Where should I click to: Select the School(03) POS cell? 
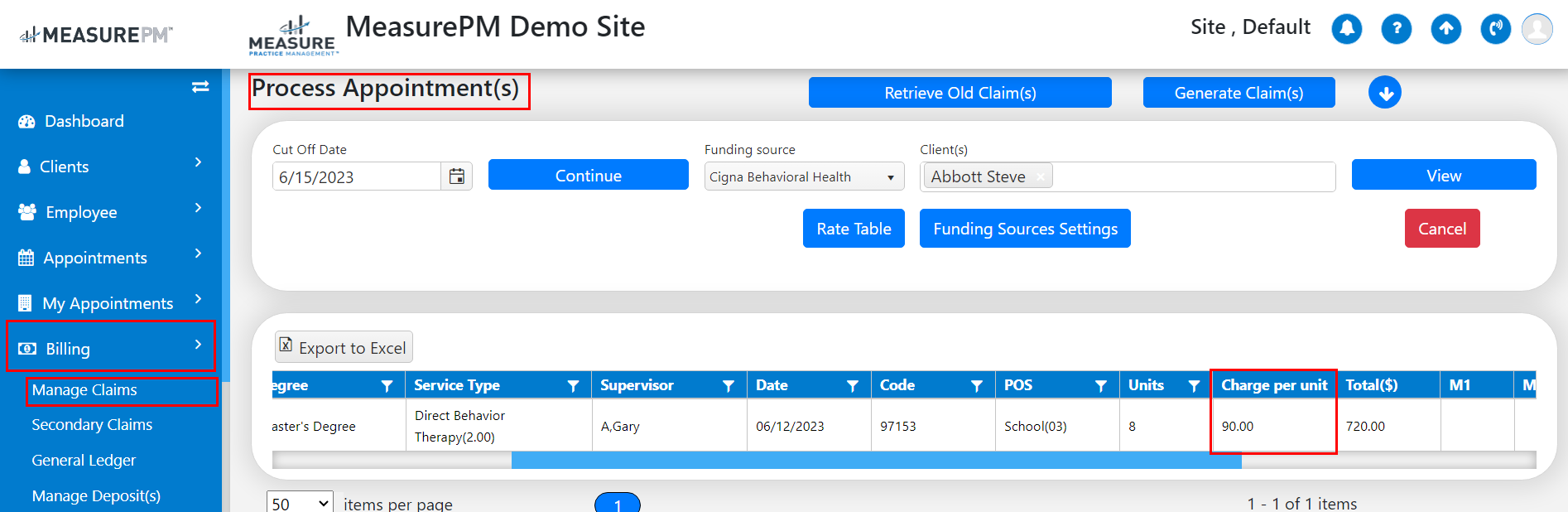click(x=1057, y=426)
